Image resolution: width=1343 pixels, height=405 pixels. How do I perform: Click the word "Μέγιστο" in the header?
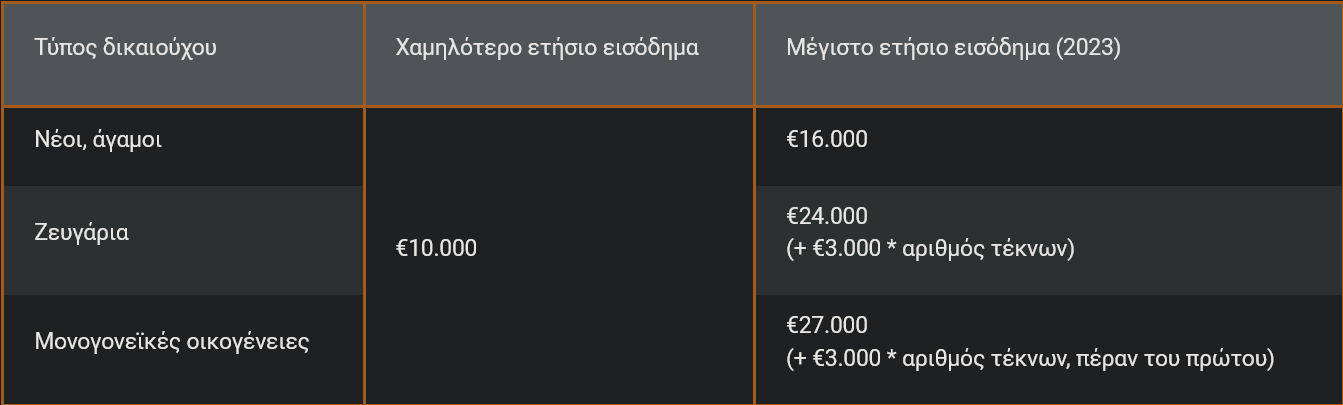point(825,48)
